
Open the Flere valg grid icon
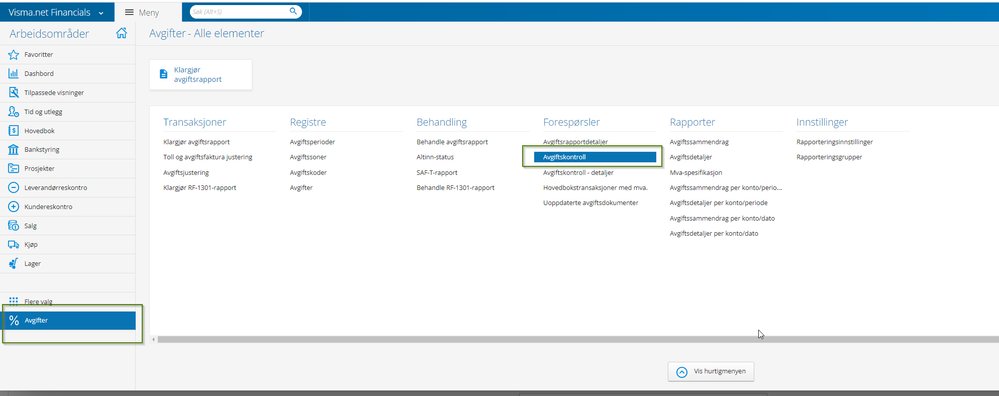[13, 302]
